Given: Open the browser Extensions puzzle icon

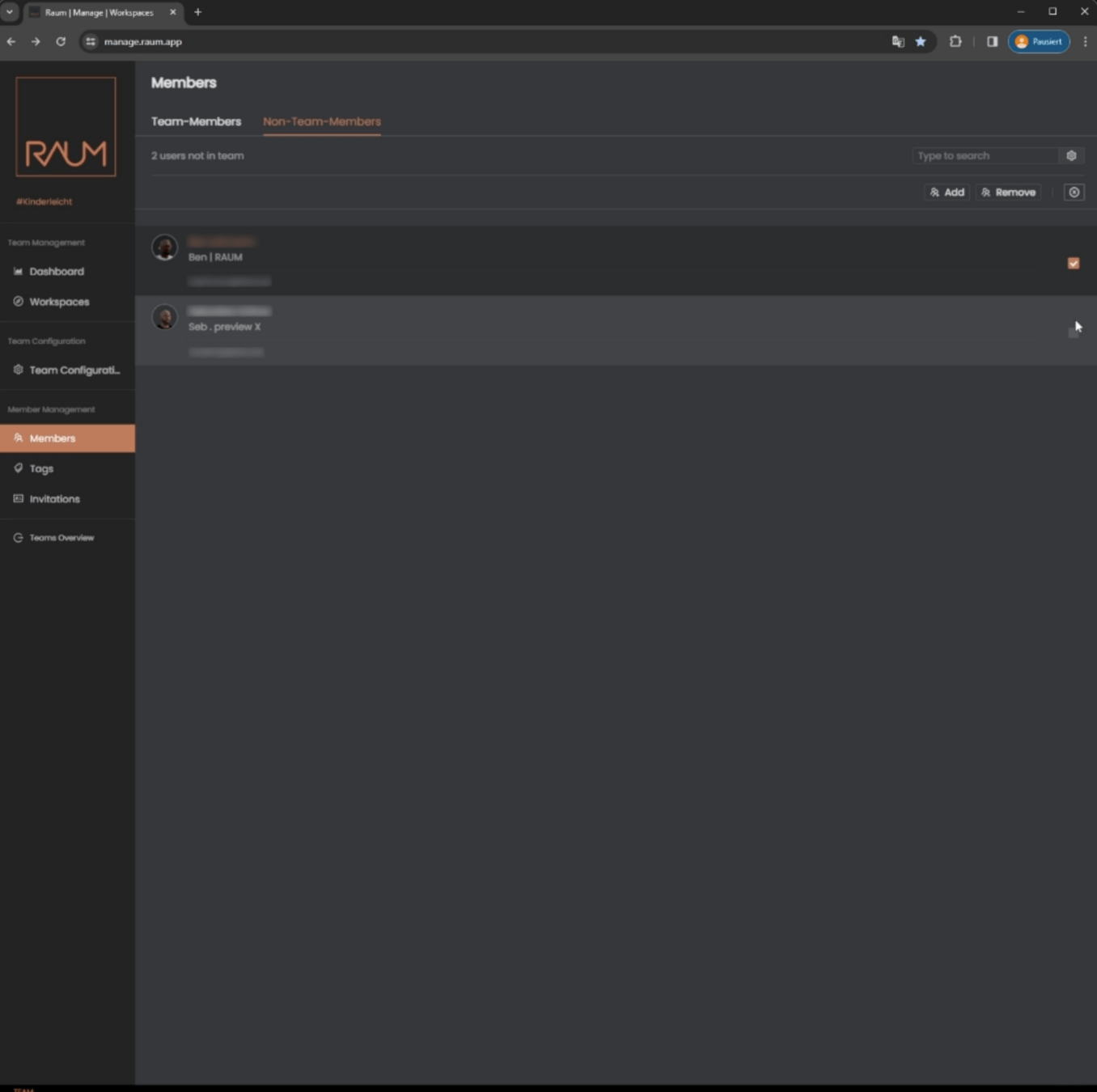Looking at the screenshot, I should coord(955,42).
